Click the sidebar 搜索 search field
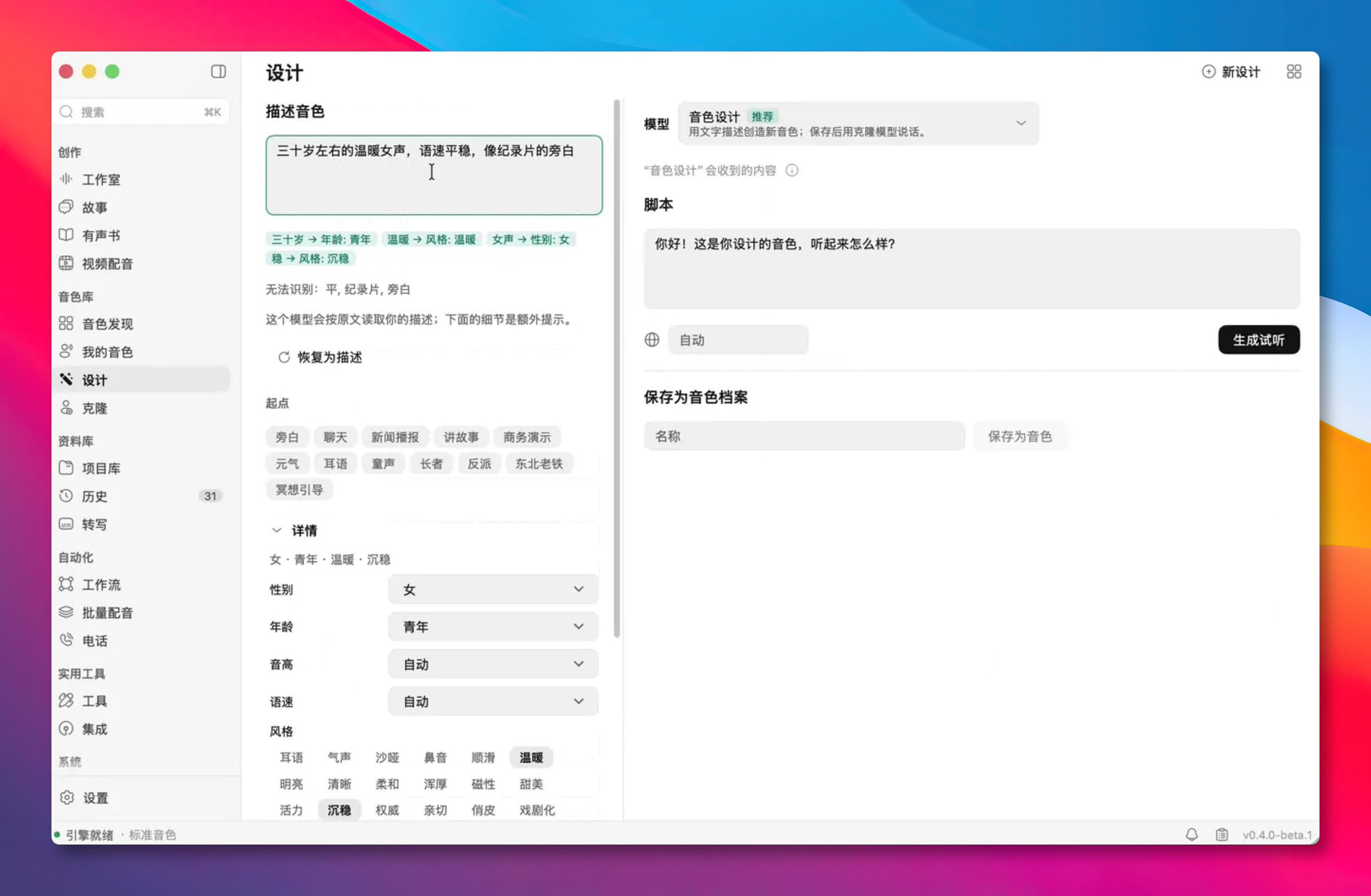Screen dimensions: 1371x896 pyautogui.click(x=143, y=112)
